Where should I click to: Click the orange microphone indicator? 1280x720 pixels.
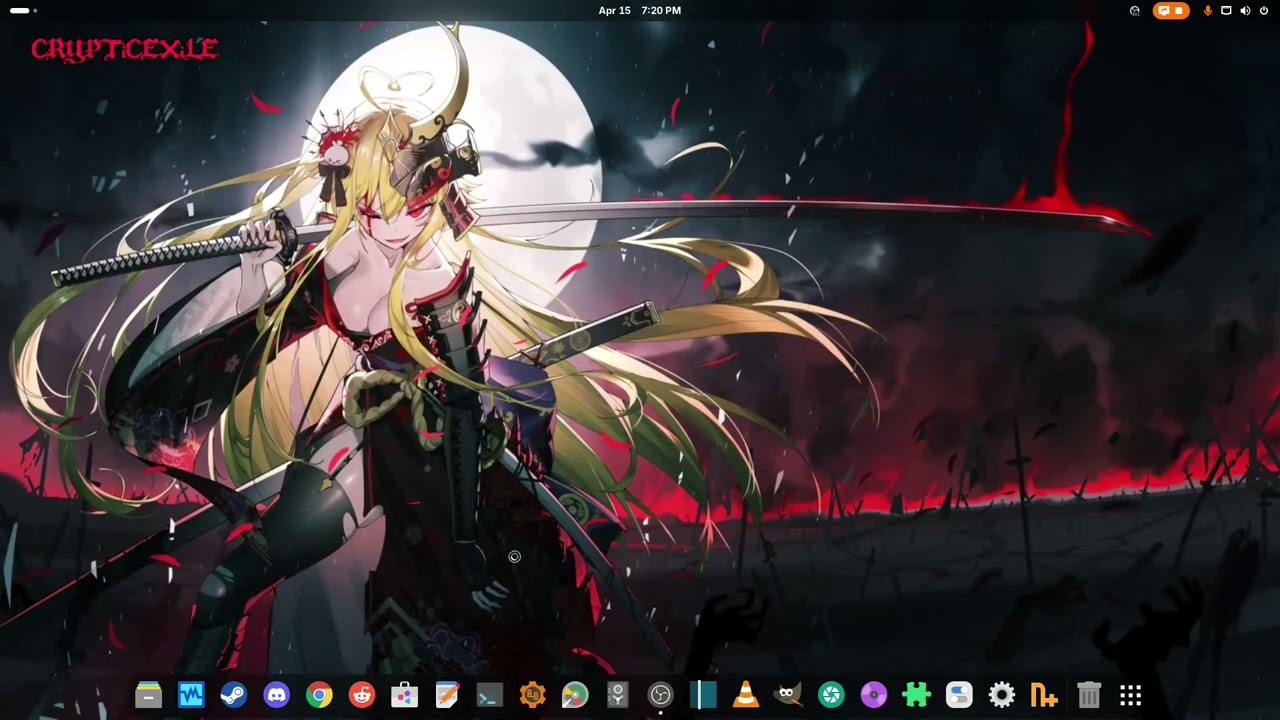[1208, 11]
